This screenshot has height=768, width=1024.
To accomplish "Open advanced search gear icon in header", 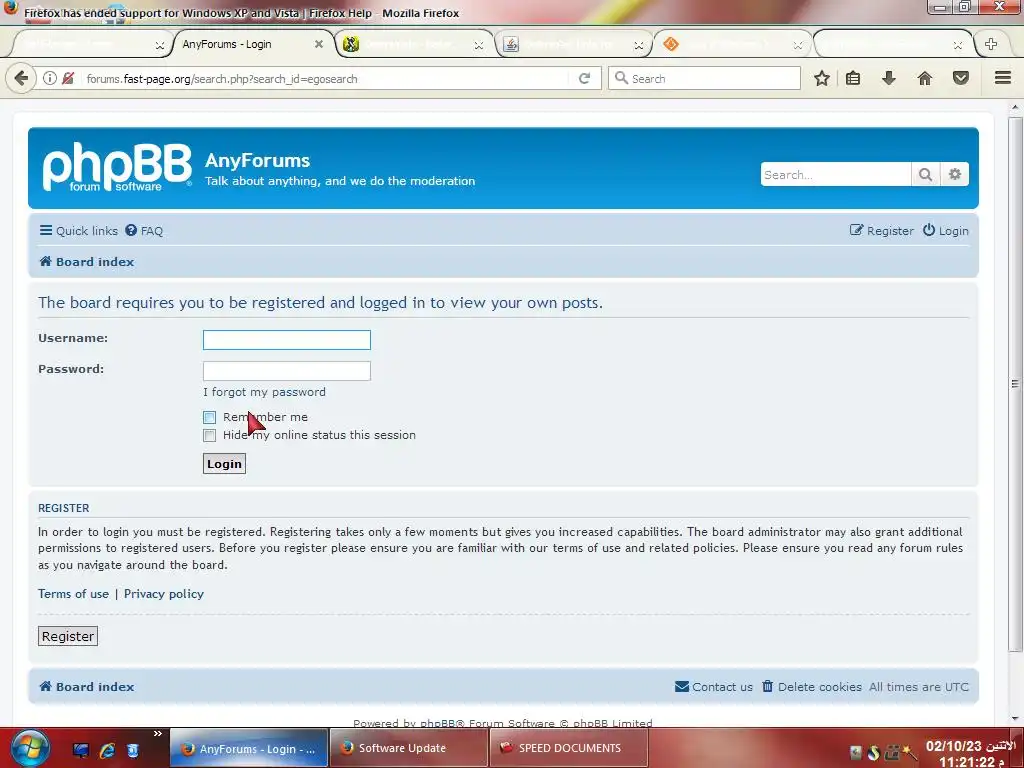I will [955, 174].
